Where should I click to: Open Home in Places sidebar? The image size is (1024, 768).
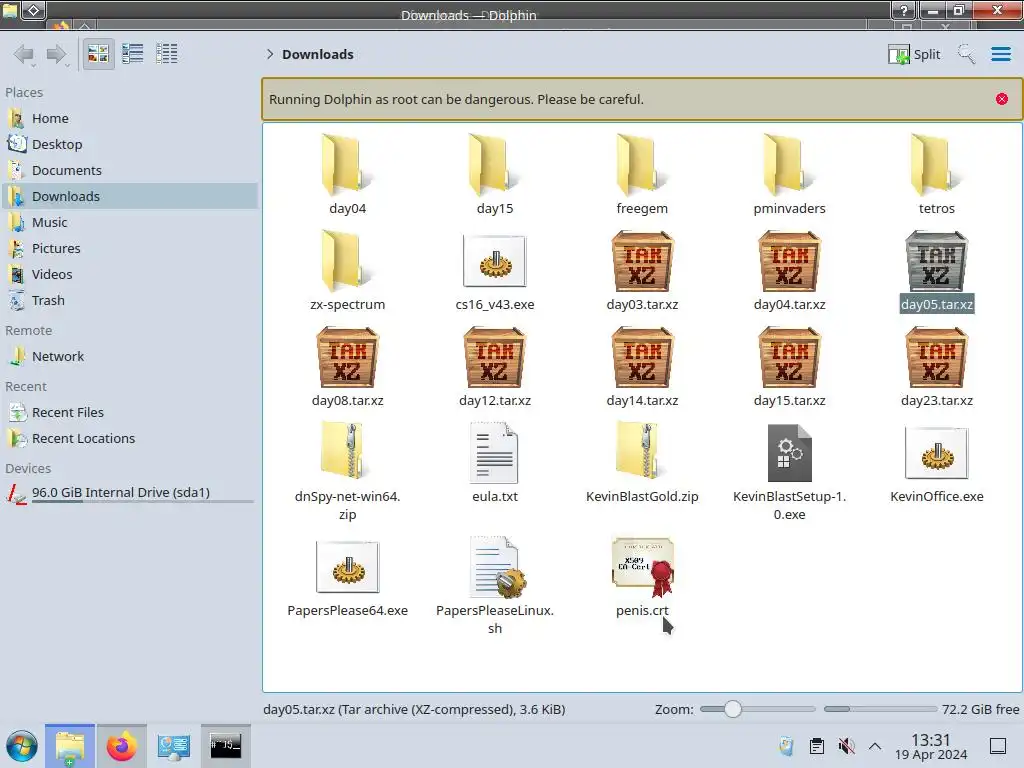[129, 118]
